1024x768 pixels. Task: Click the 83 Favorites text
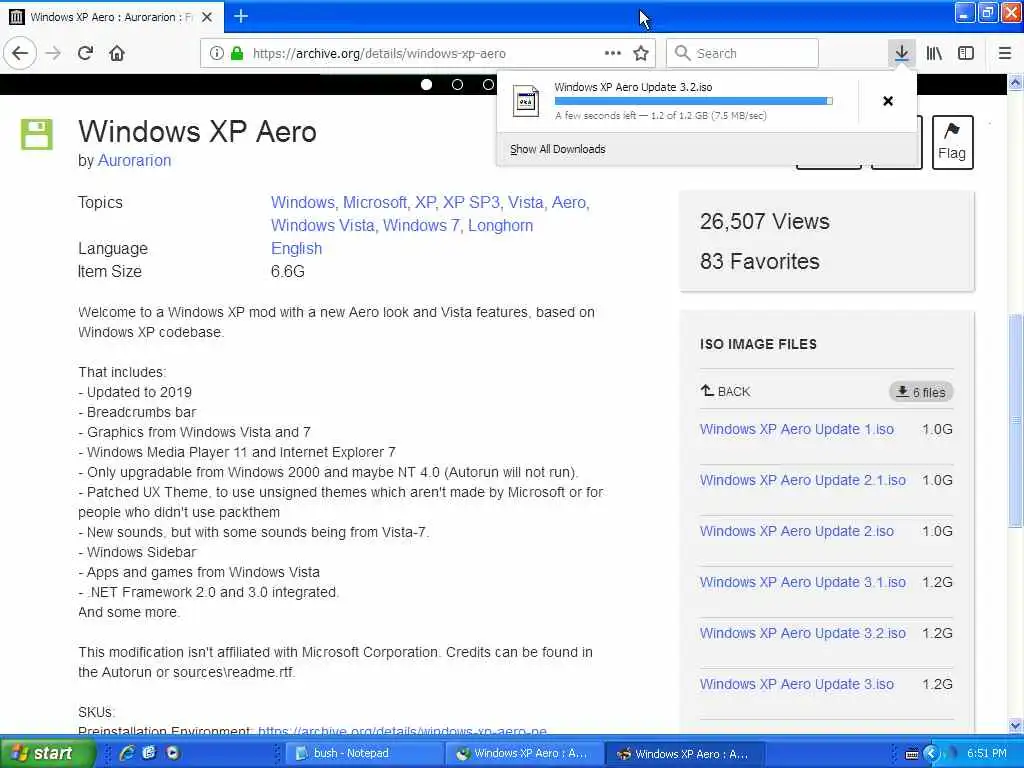(x=760, y=261)
